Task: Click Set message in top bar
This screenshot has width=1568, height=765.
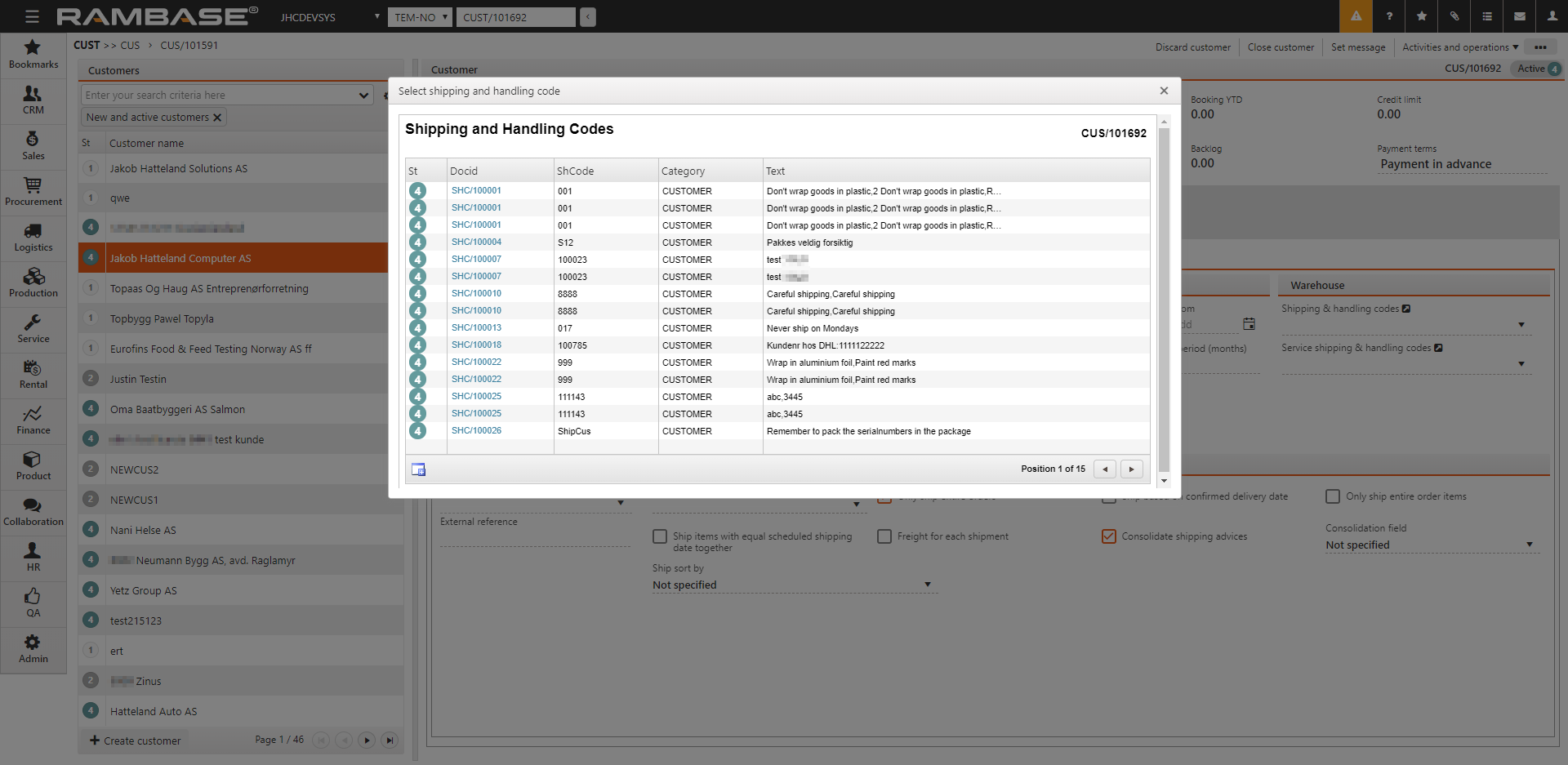Action: click(1357, 47)
